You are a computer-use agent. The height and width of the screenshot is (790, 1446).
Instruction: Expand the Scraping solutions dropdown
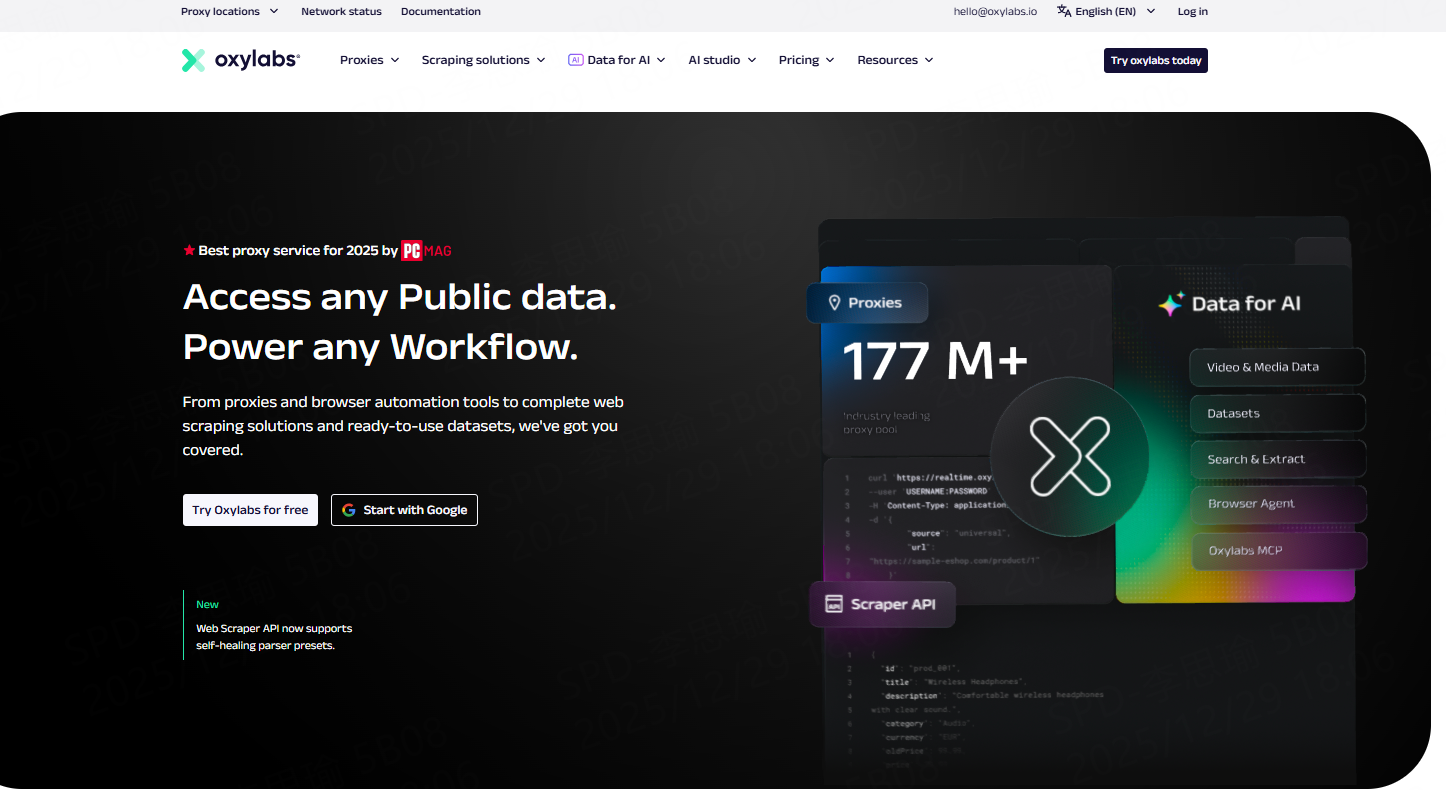click(x=483, y=60)
